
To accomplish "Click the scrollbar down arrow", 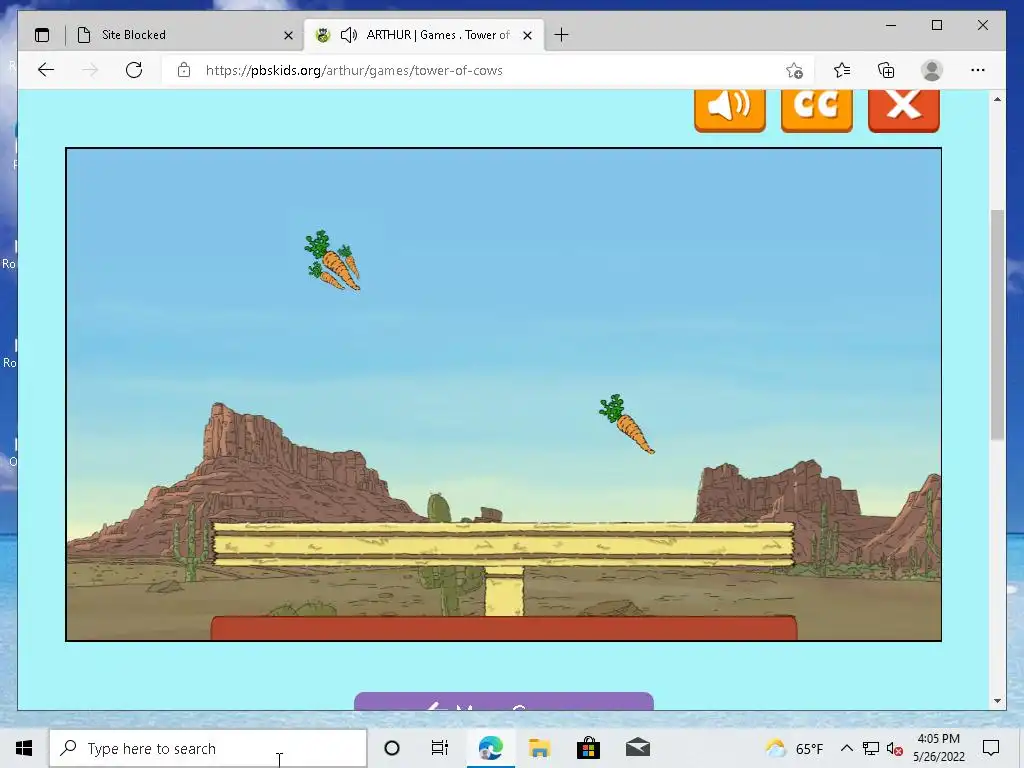I will pyautogui.click(x=997, y=701).
